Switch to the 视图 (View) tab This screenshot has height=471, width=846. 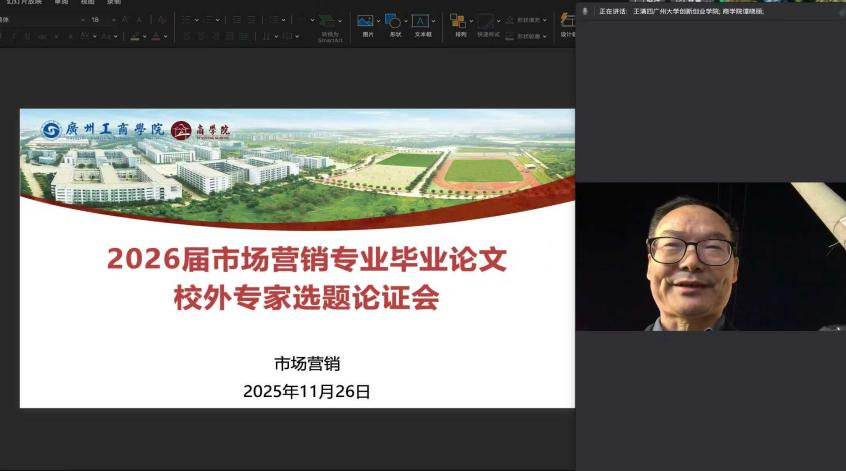click(89, 2)
